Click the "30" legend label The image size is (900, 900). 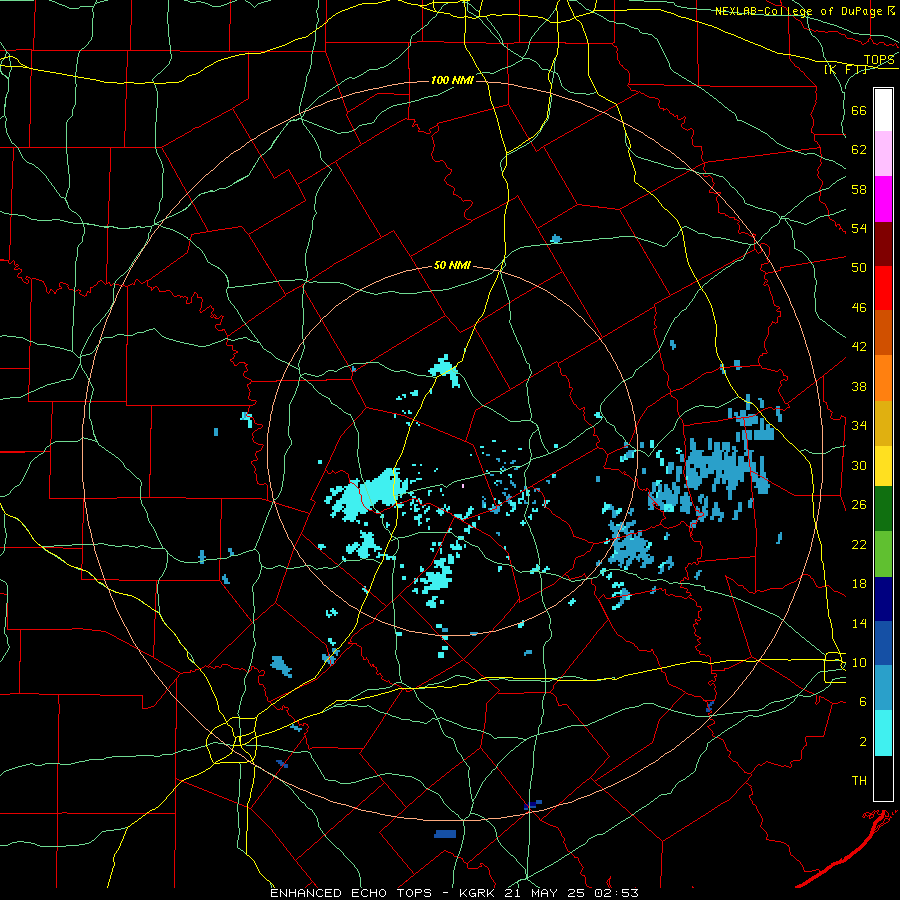click(x=859, y=465)
